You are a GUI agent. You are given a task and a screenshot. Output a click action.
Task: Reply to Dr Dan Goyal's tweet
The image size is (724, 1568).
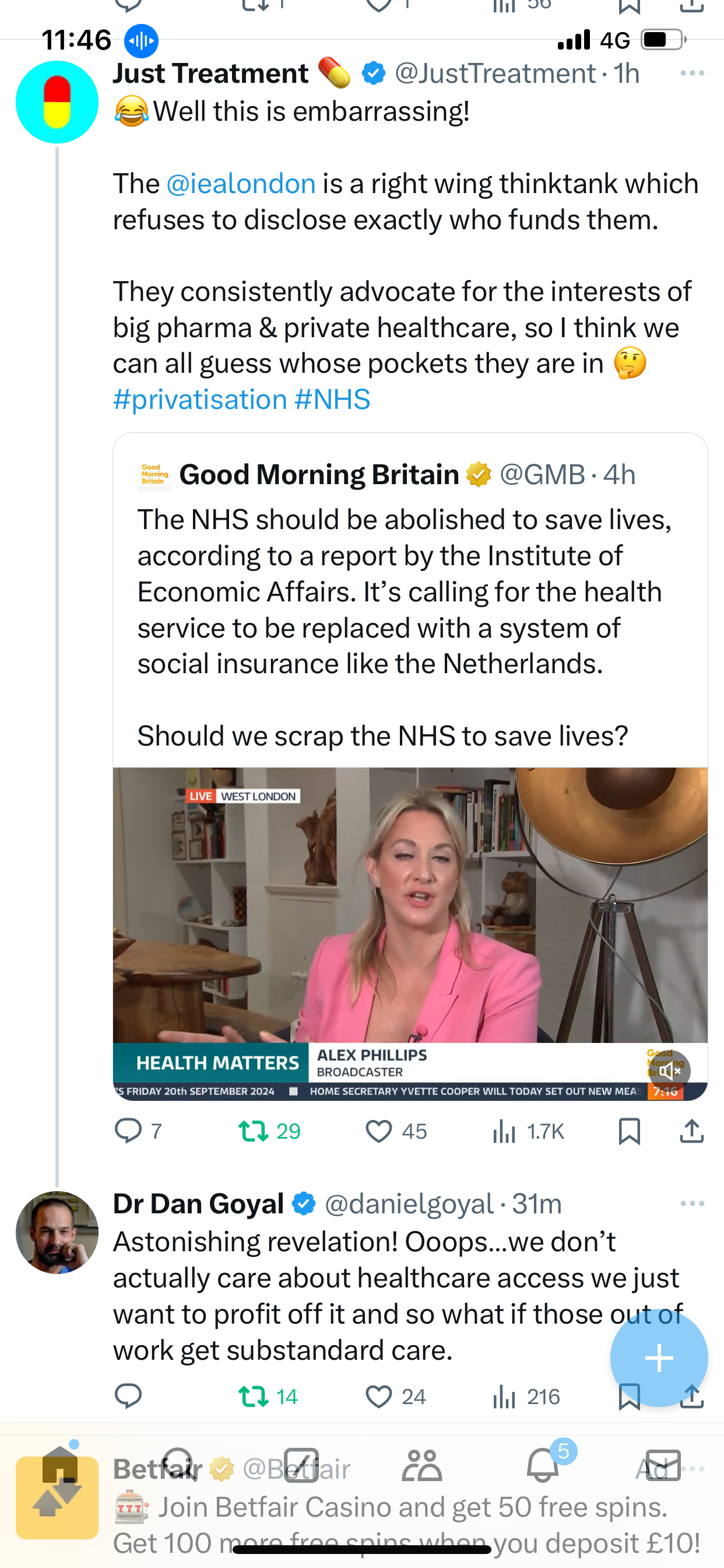128,1396
